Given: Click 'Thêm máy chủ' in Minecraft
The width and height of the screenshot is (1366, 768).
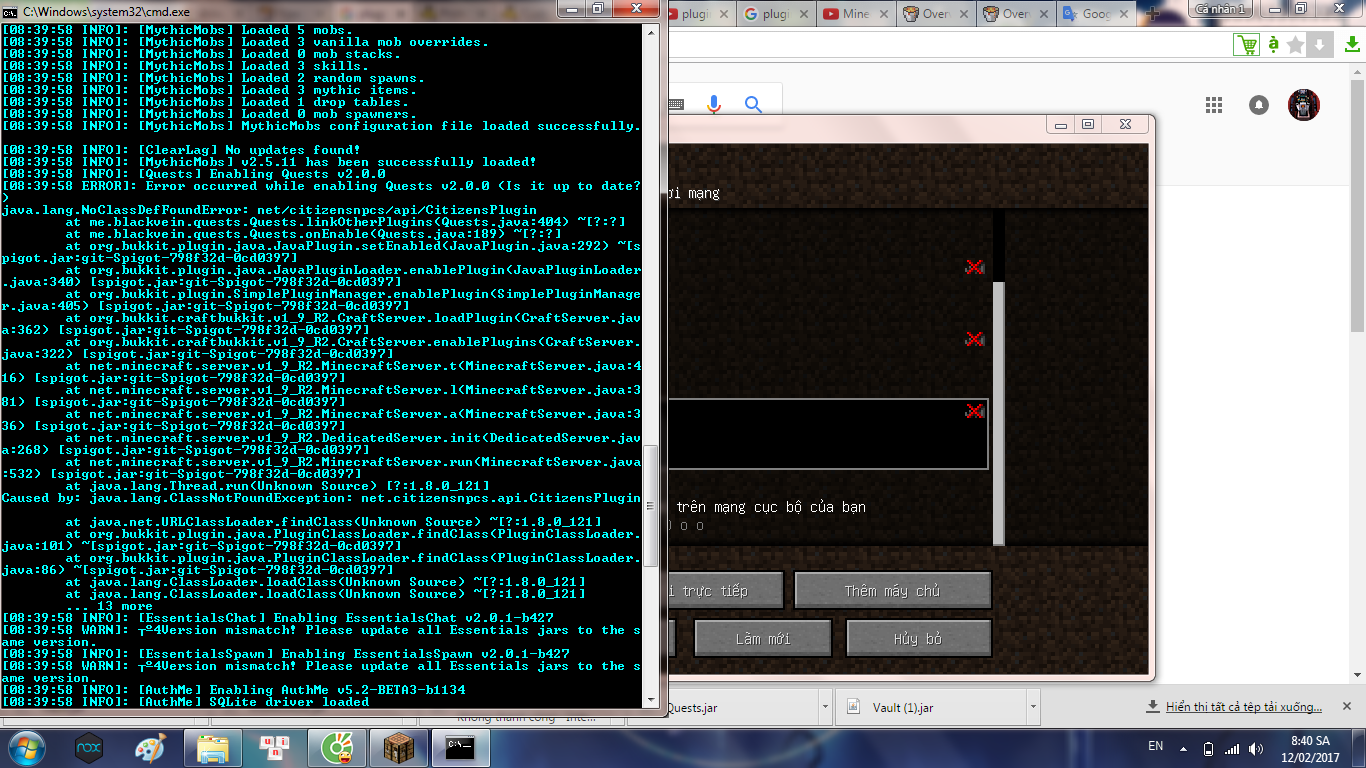Looking at the screenshot, I should coord(892,591).
